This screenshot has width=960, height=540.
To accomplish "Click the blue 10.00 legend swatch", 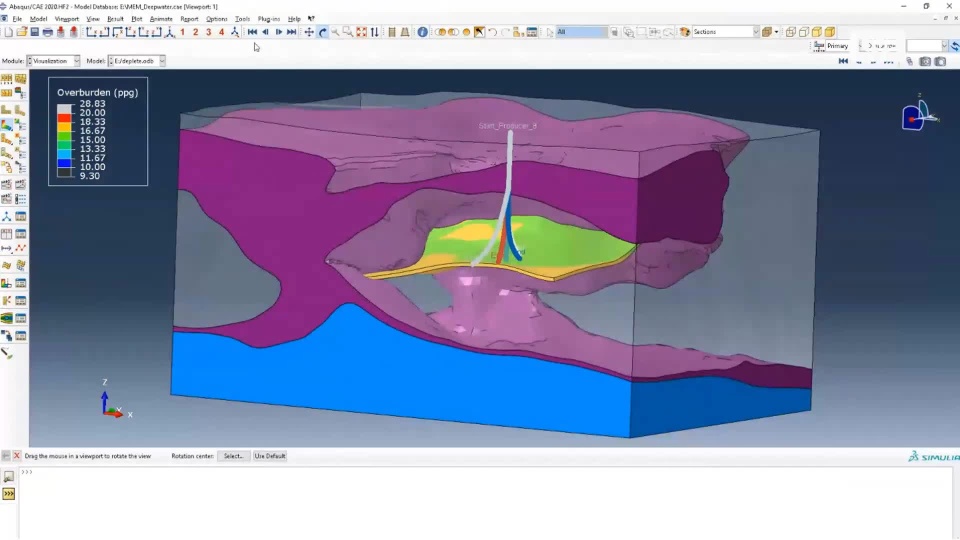I will 65,163.
